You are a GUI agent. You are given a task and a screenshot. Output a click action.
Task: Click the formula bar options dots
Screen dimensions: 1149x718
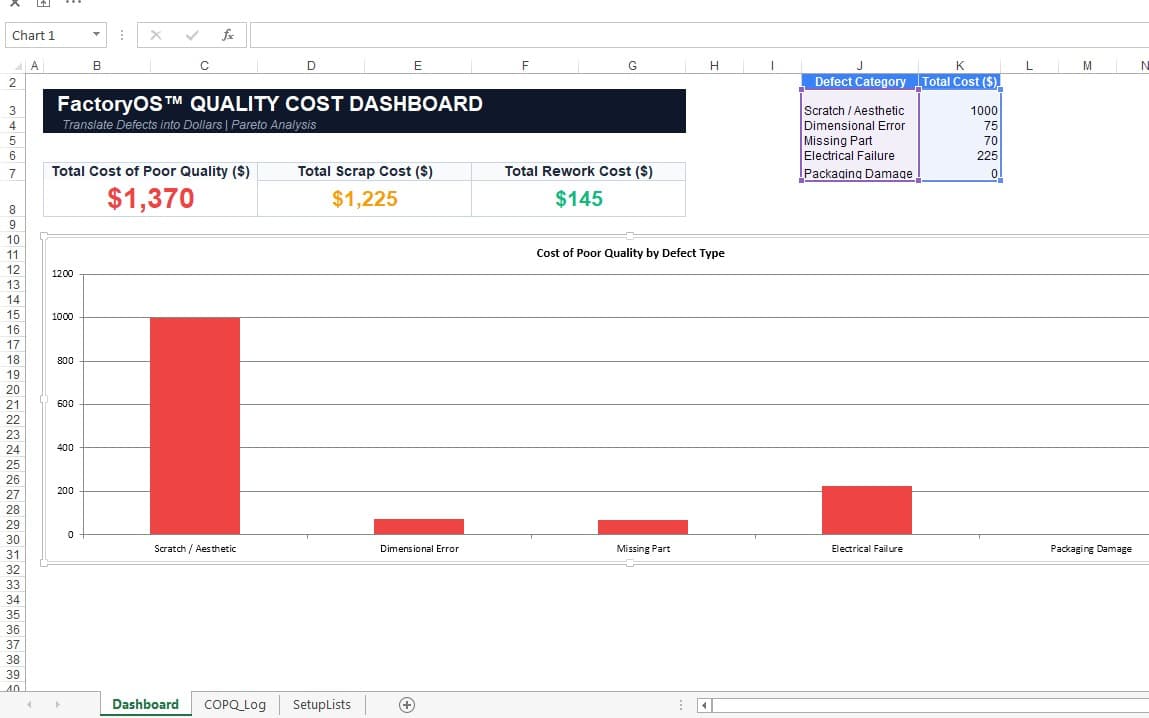point(122,35)
